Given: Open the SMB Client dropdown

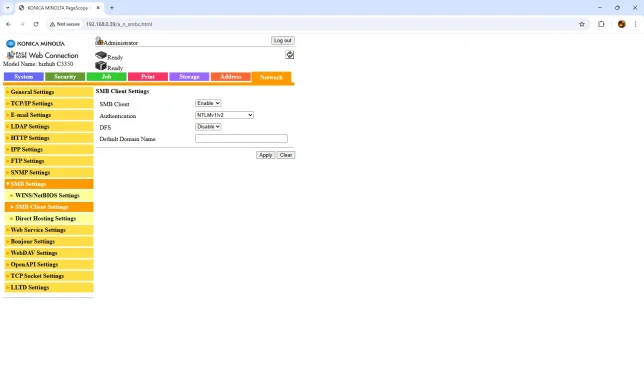Looking at the screenshot, I should click(x=208, y=103).
